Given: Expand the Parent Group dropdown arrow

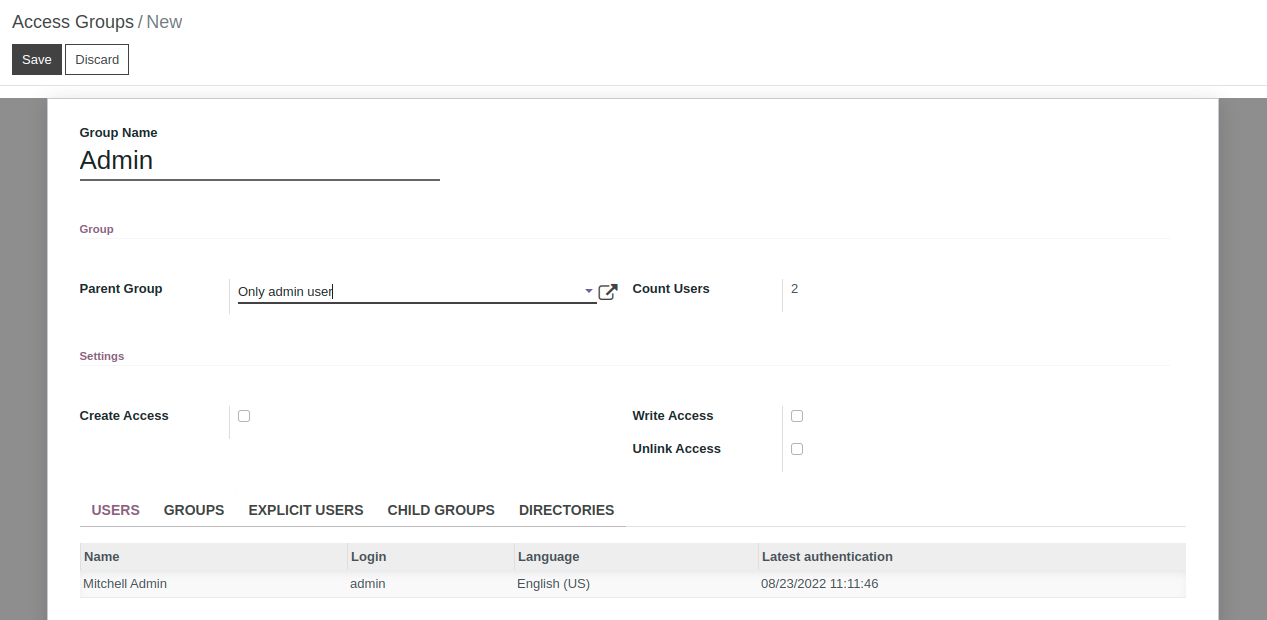Looking at the screenshot, I should point(589,292).
